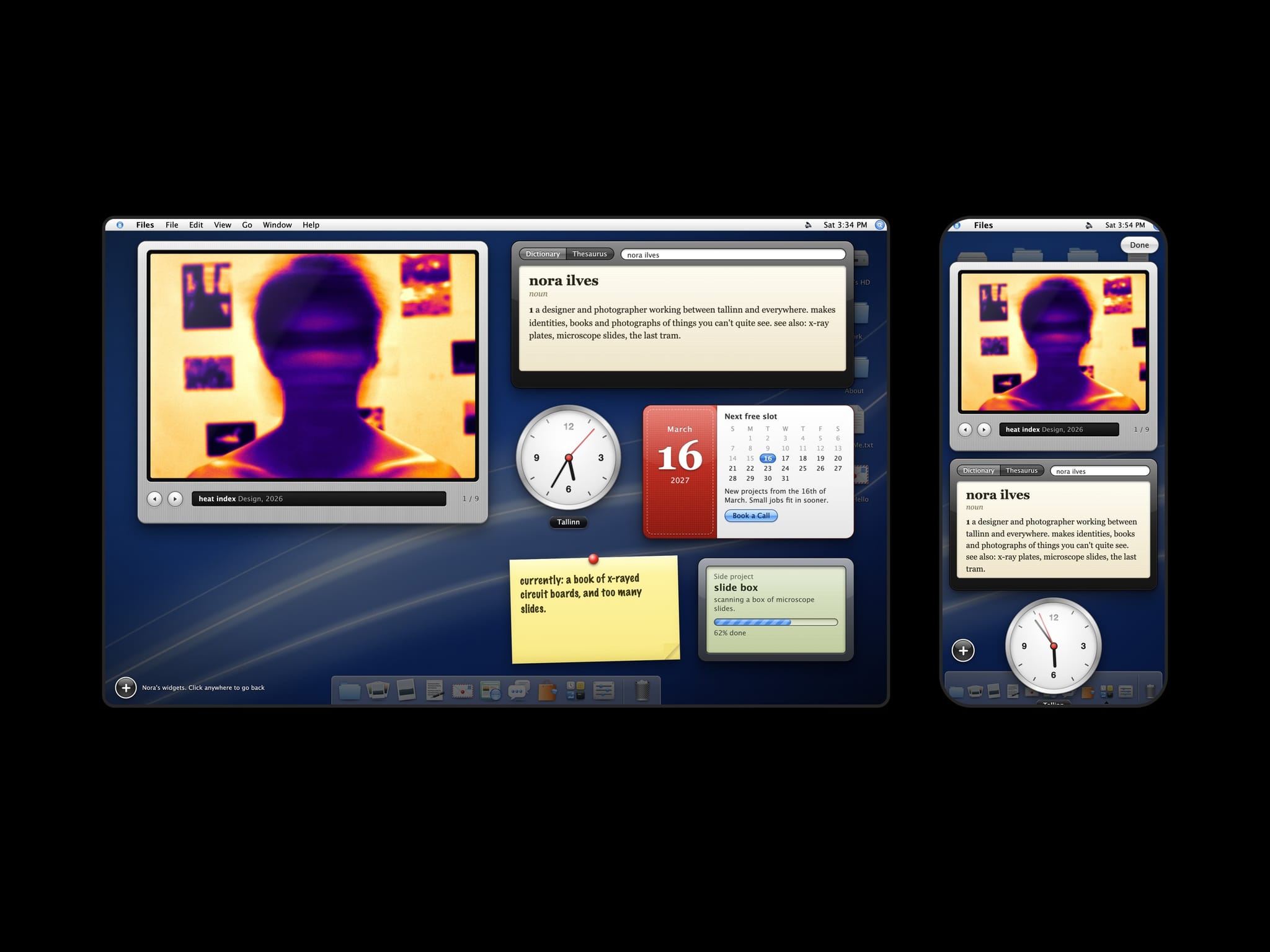Click the slide box progress bar
The height and width of the screenshot is (952, 1270).
click(776, 622)
